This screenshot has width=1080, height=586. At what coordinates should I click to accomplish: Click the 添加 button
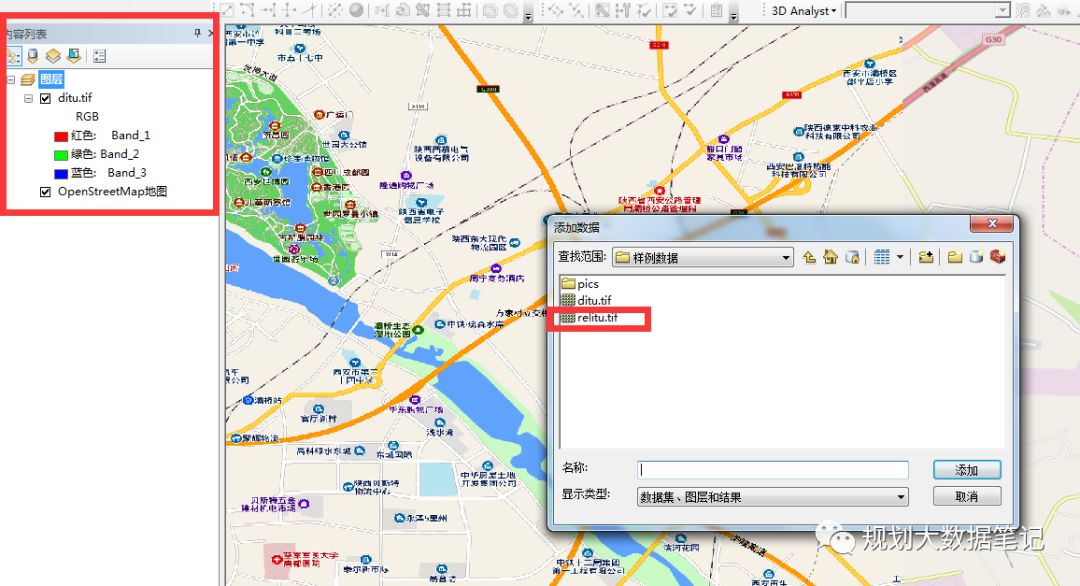tap(967, 470)
